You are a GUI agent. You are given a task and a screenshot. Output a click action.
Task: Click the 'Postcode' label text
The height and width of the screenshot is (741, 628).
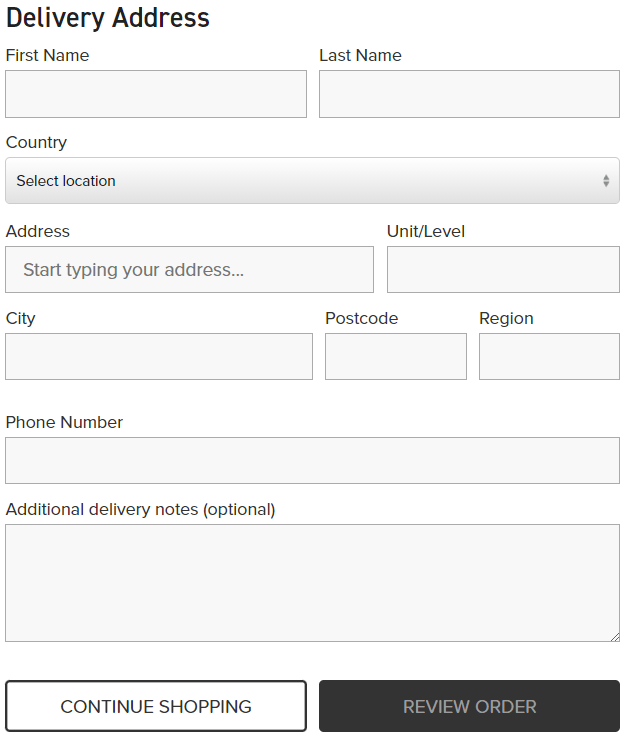(x=361, y=319)
